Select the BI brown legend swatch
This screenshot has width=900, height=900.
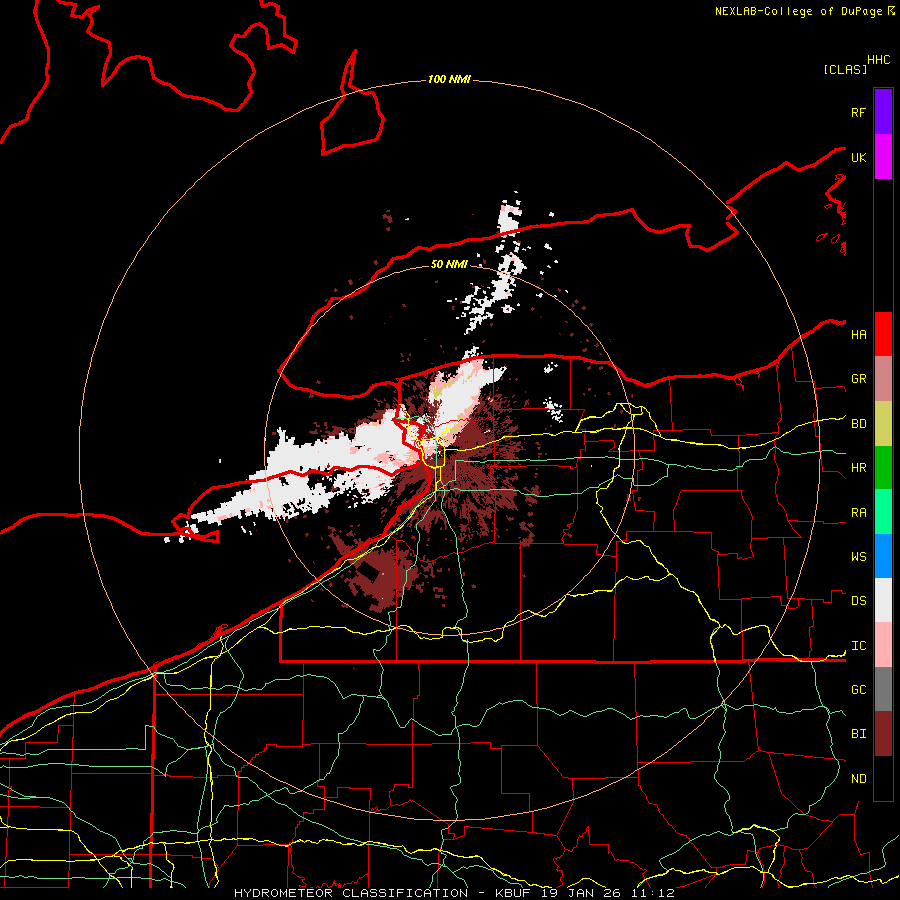point(883,734)
